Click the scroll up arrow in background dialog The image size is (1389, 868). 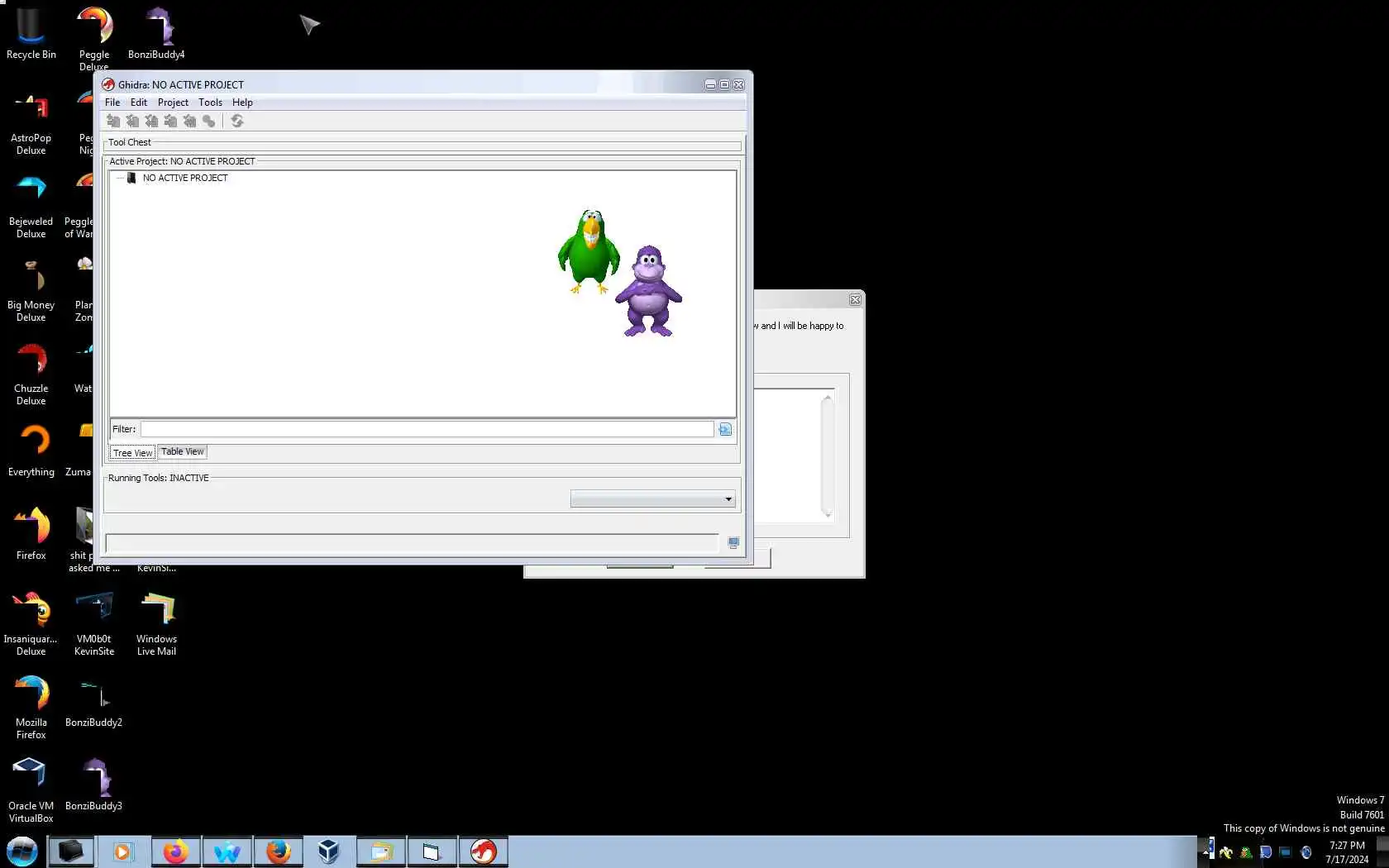(827, 398)
